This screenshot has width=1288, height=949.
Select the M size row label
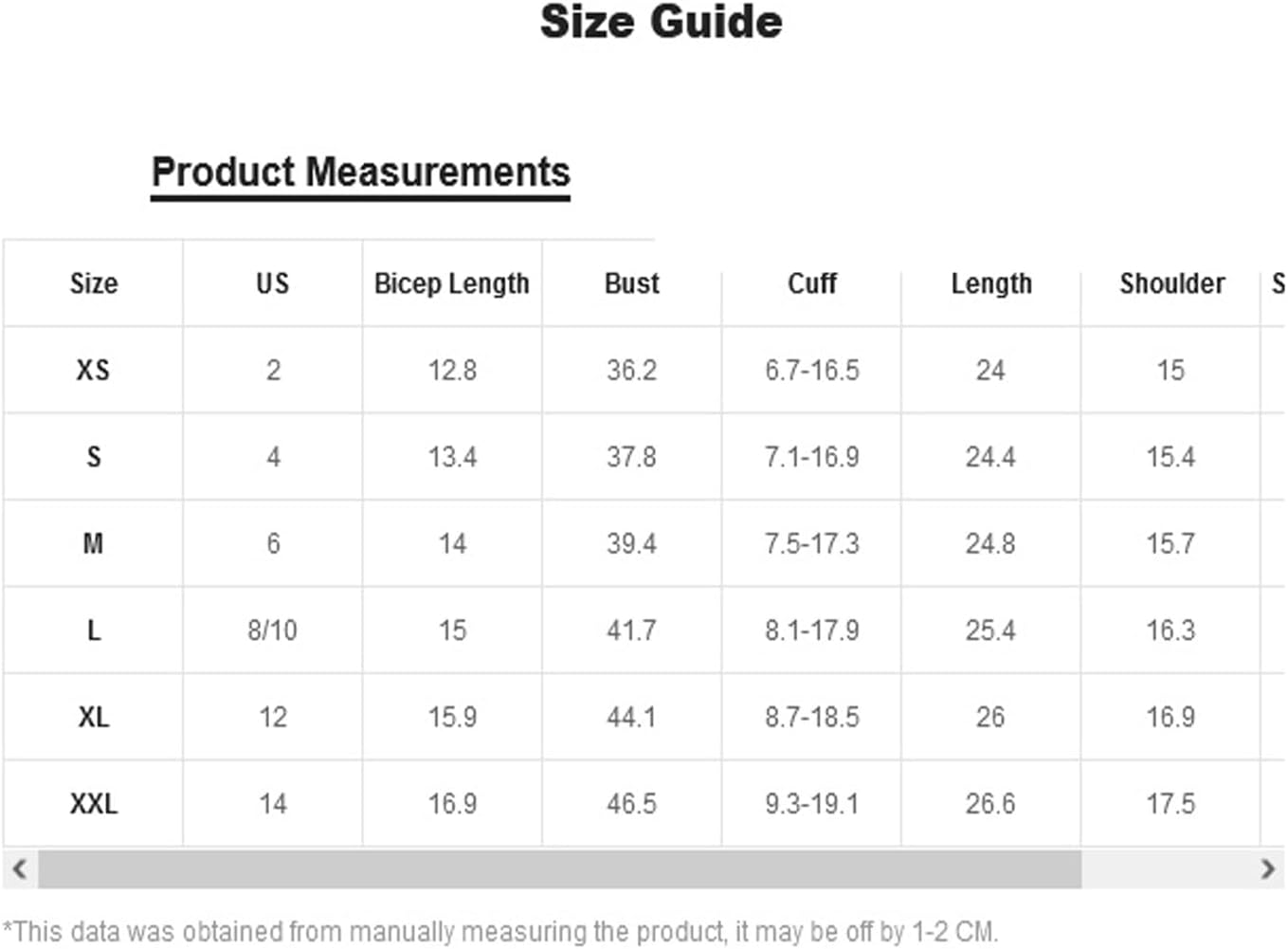click(93, 543)
